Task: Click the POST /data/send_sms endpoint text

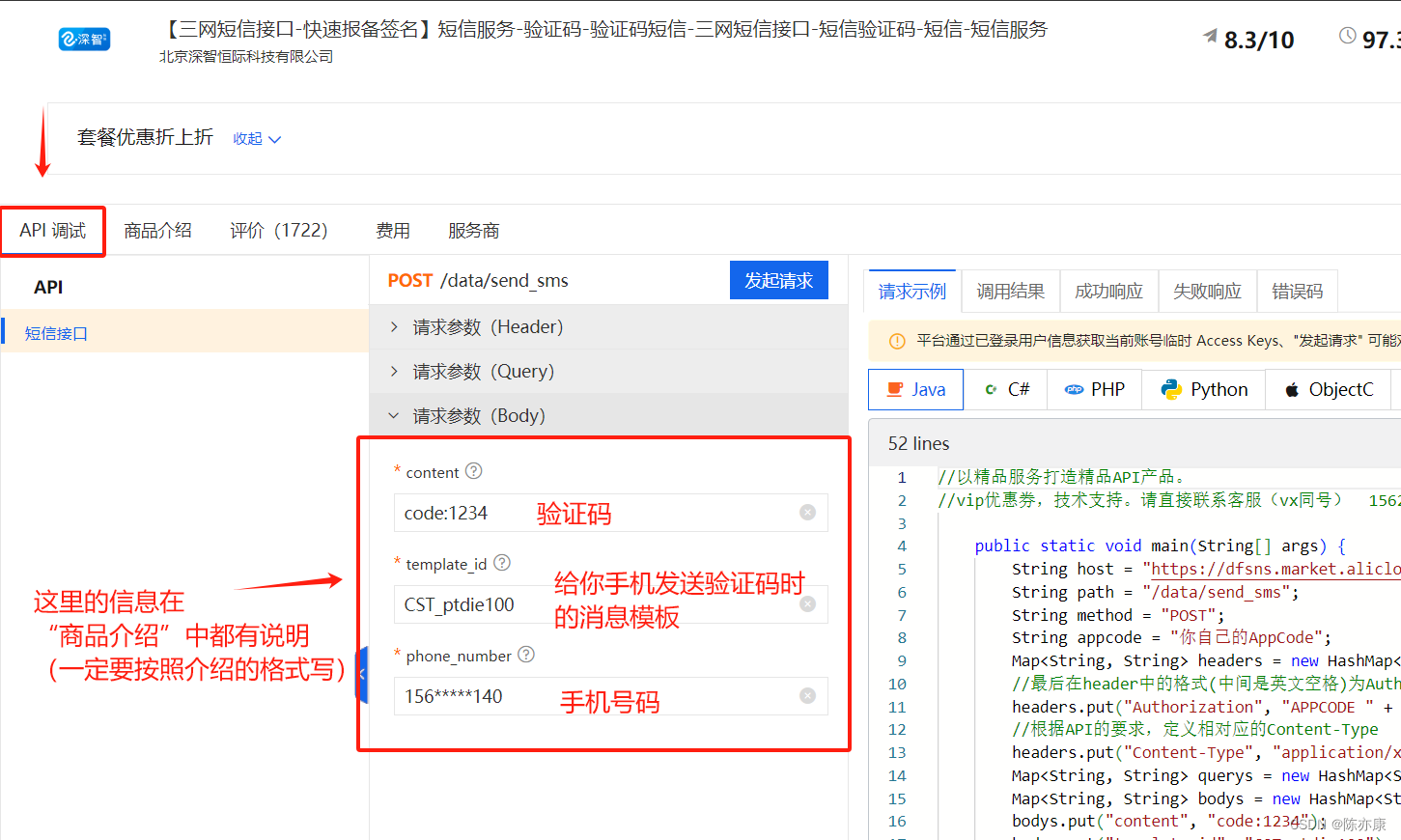Action: (478, 280)
